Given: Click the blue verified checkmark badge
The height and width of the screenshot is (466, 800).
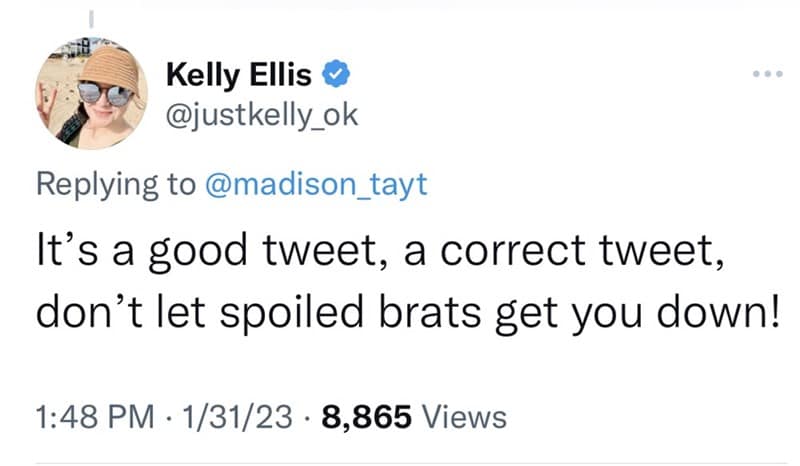Looking at the screenshot, I should 337,74.
